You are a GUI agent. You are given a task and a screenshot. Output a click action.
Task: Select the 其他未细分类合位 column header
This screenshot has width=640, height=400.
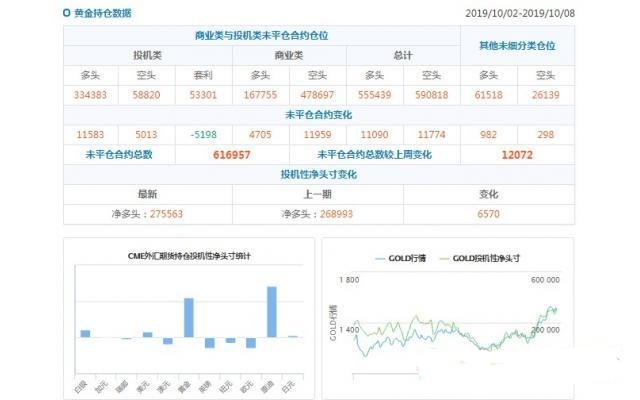tap(517, 45)
